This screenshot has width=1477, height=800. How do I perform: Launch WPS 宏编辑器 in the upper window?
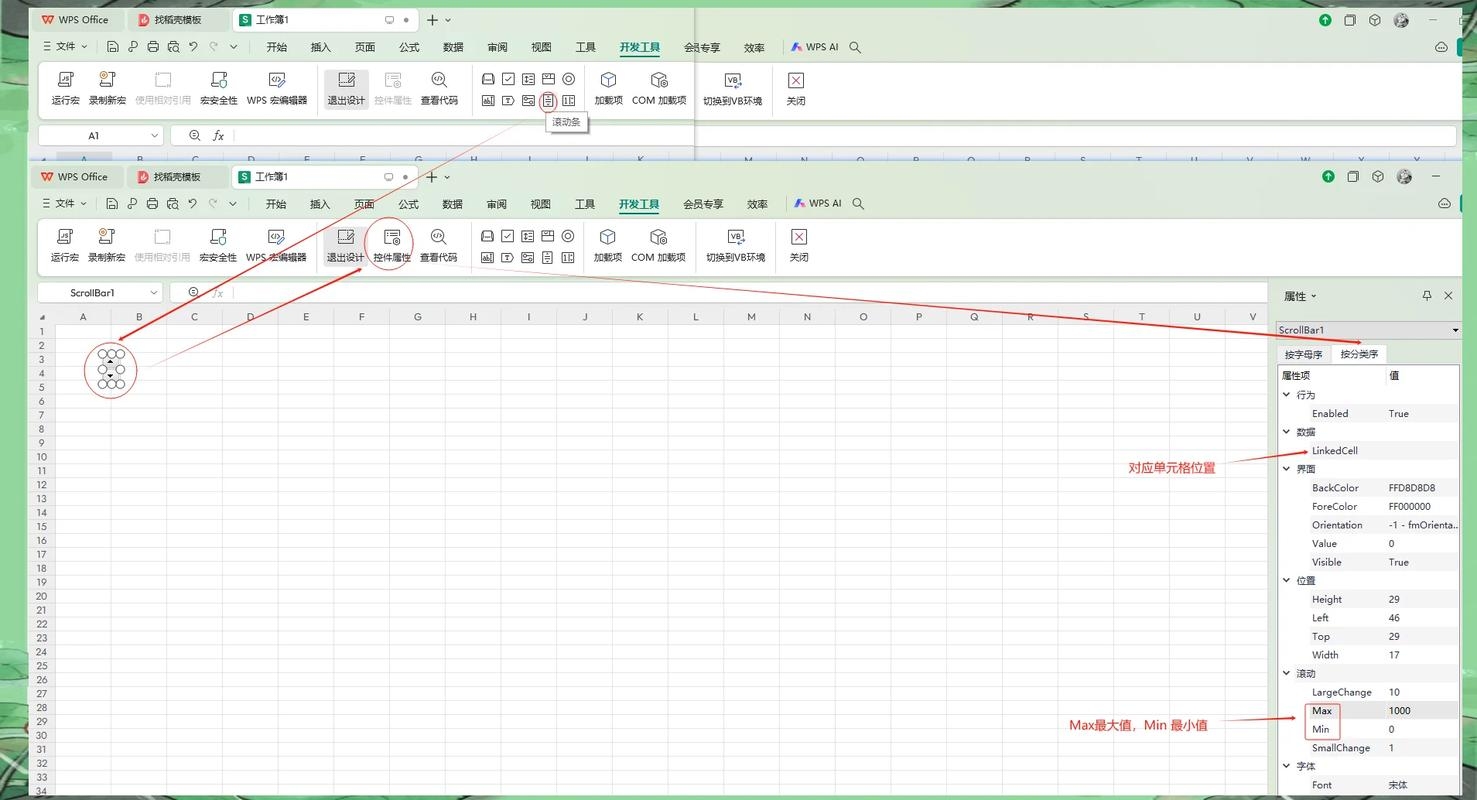click(277, 87)
